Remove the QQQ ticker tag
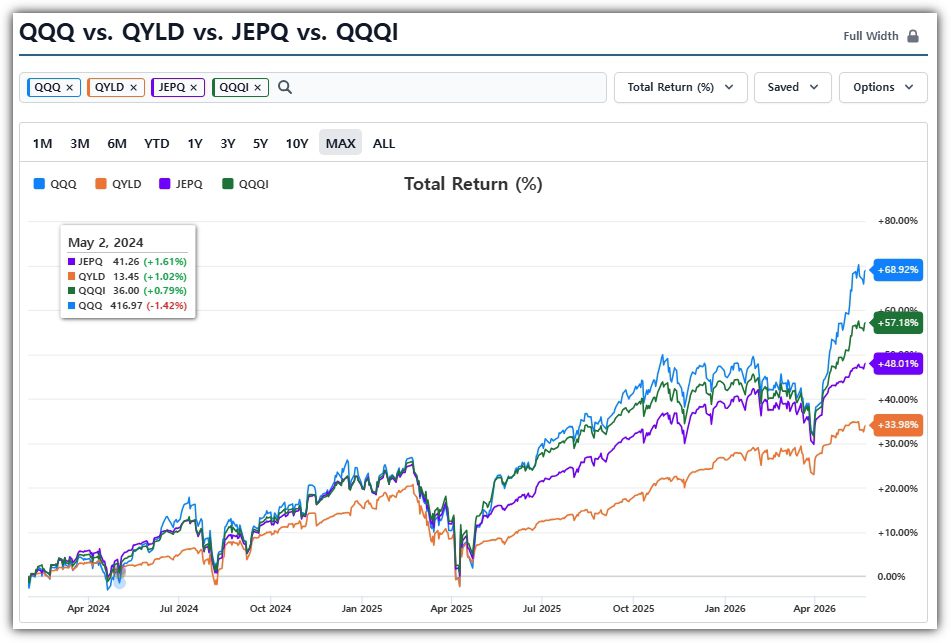This screenshot has height=643, width=951. 70,87
